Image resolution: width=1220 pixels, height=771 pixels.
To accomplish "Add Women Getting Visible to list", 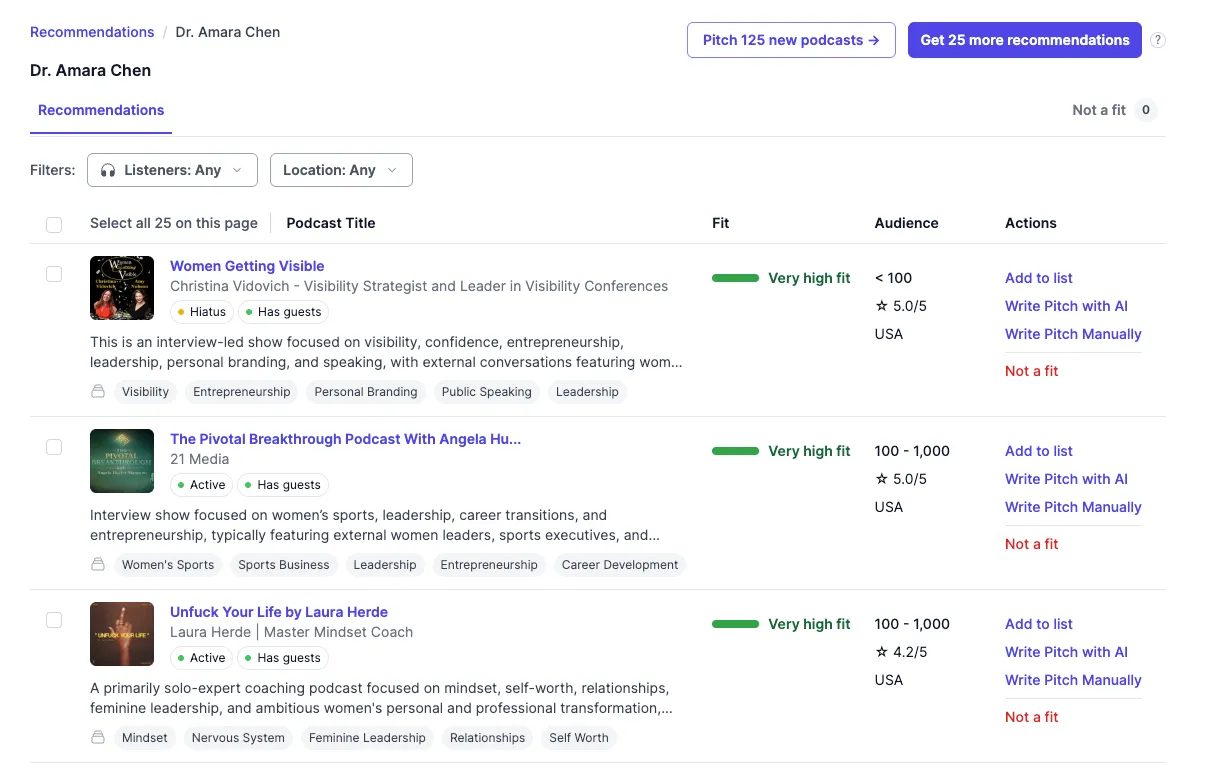I will (x=1039, y=278).
